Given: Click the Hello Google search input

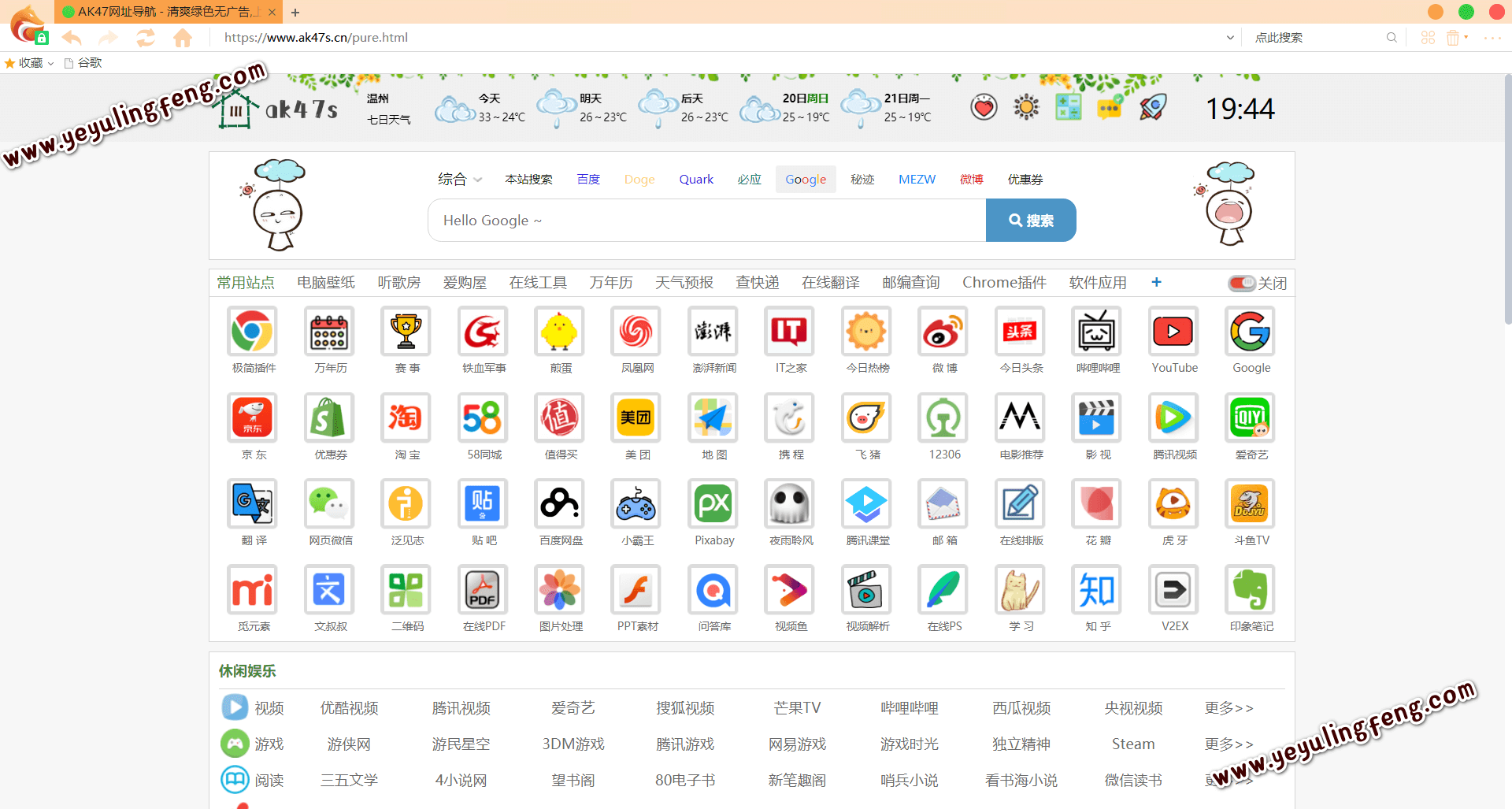Looking at the screenshot, I should point(707,221).
